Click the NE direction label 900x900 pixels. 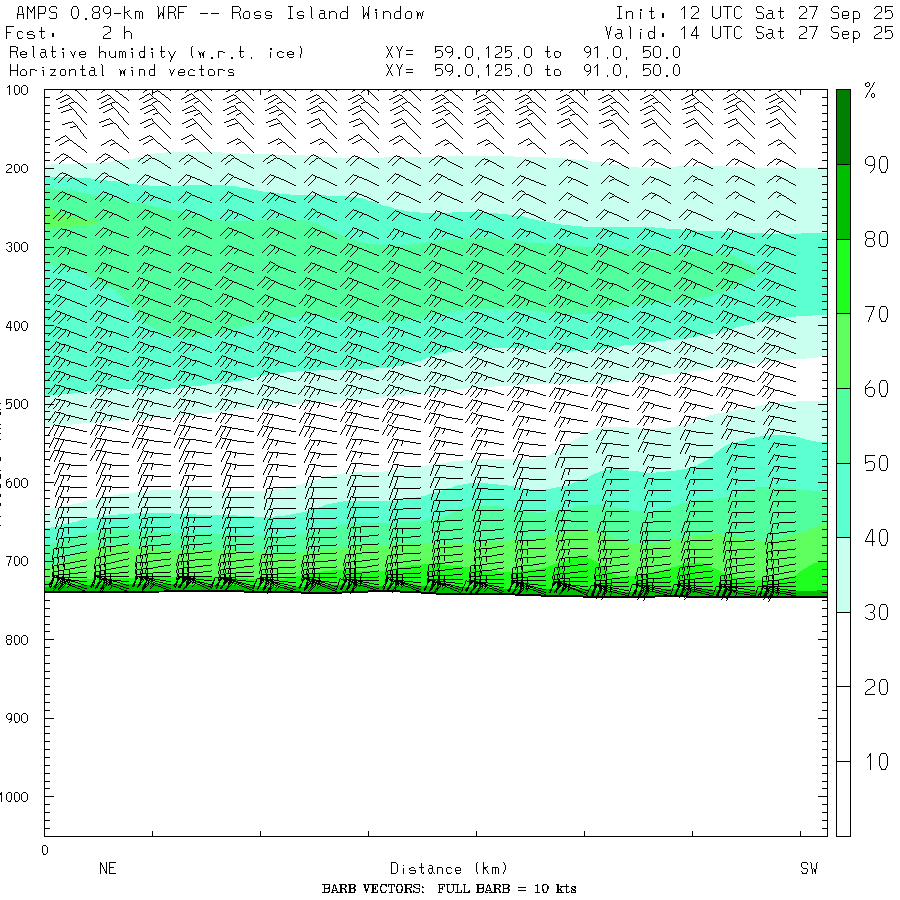pos(108,868)
